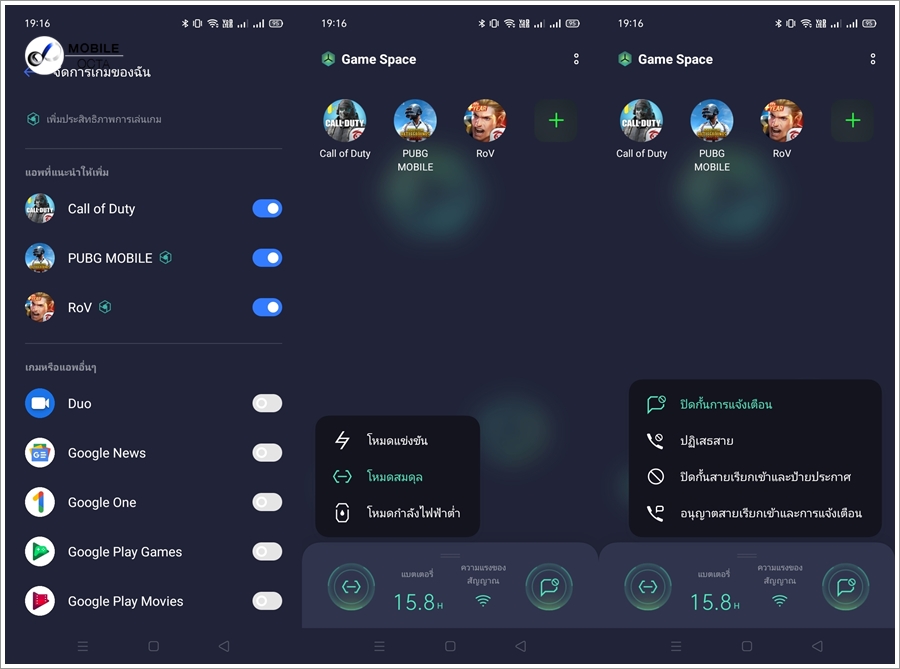
Task: Tap RoV icon in manage list
Action: tap(40, 307)
